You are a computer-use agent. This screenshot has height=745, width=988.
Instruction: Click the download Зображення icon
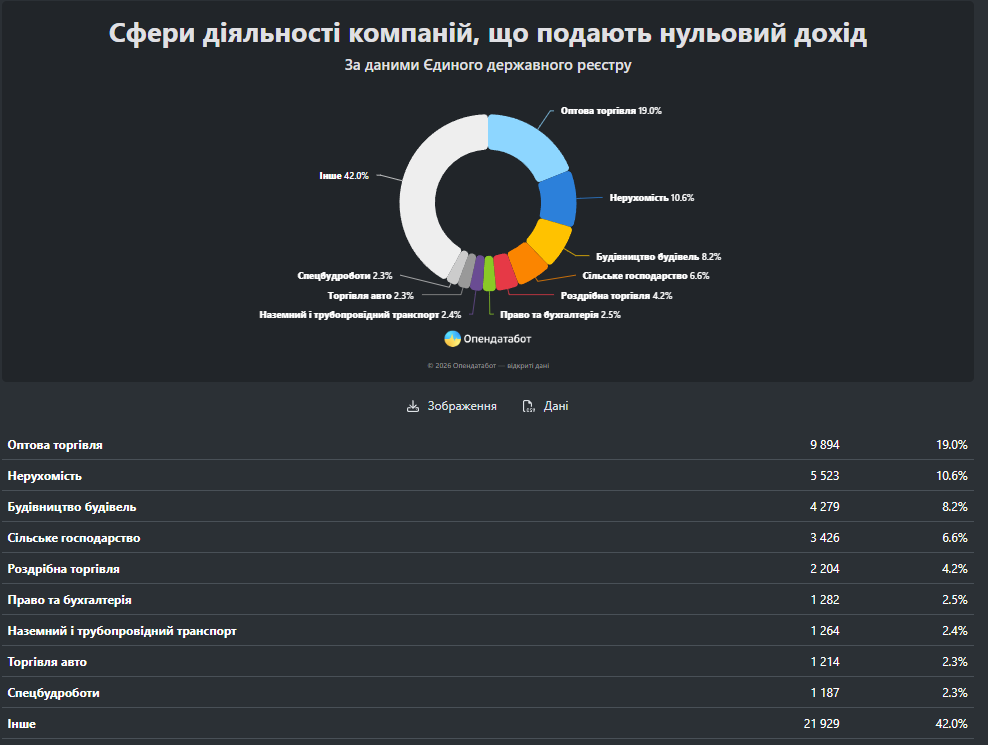[x=413, y=407]
